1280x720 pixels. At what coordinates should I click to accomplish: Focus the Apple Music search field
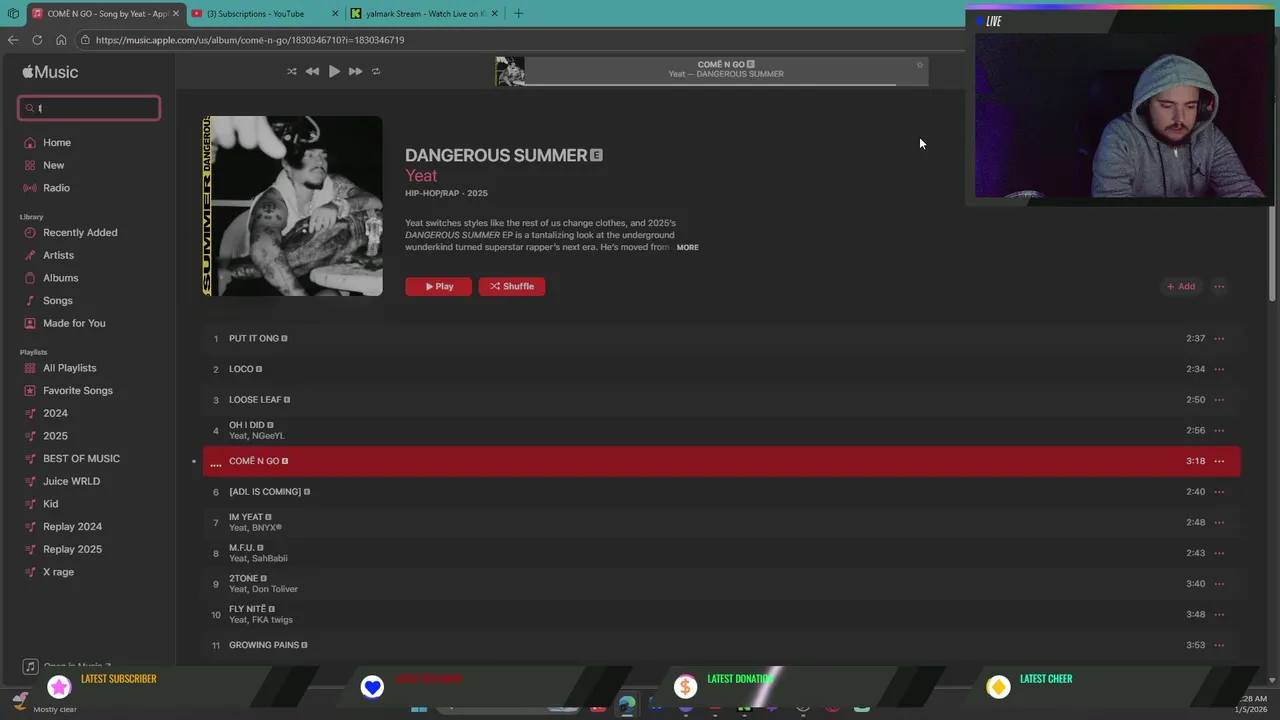click(x=89, y=108)
